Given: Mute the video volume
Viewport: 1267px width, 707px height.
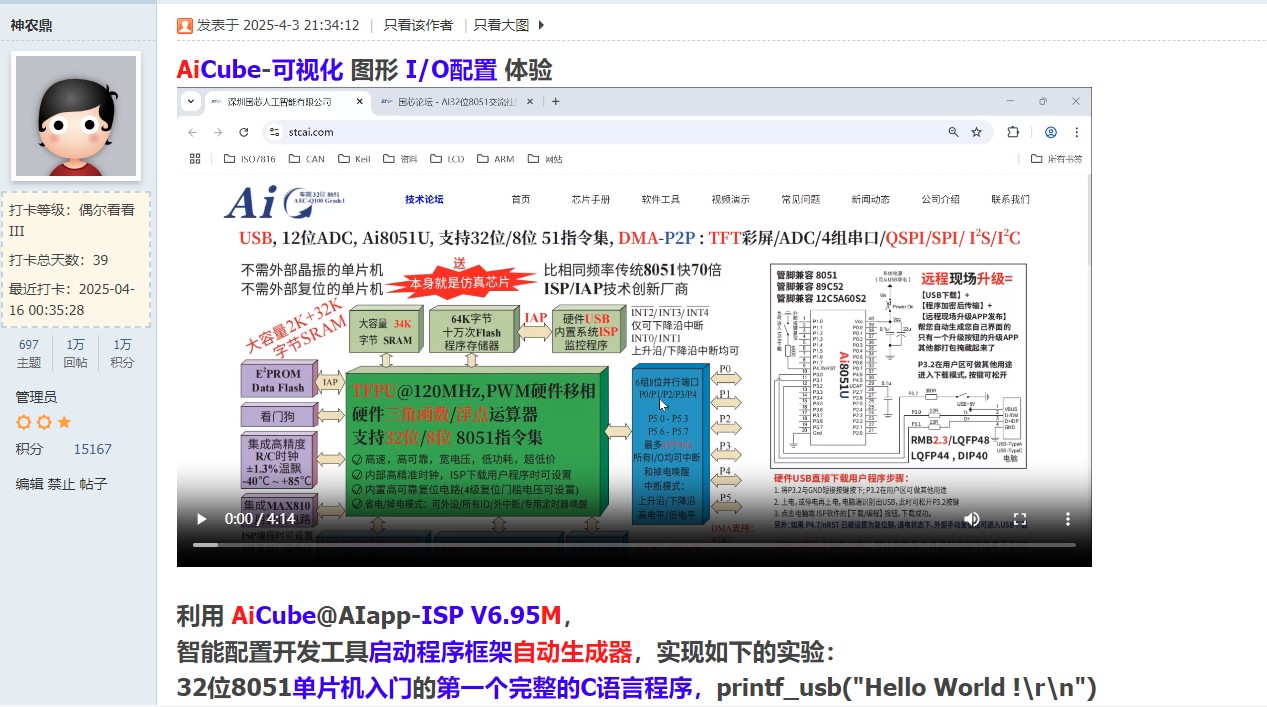Looking at the screenshot, I should coord(971,519).
